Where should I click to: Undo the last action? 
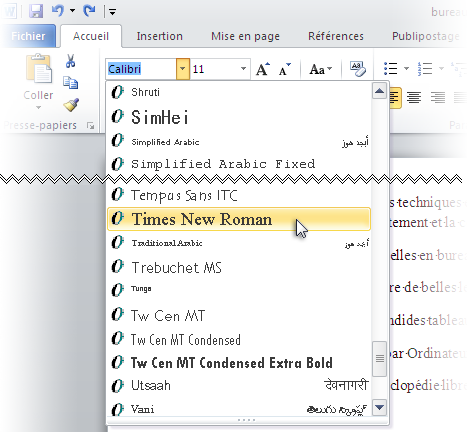pos(58,11)
